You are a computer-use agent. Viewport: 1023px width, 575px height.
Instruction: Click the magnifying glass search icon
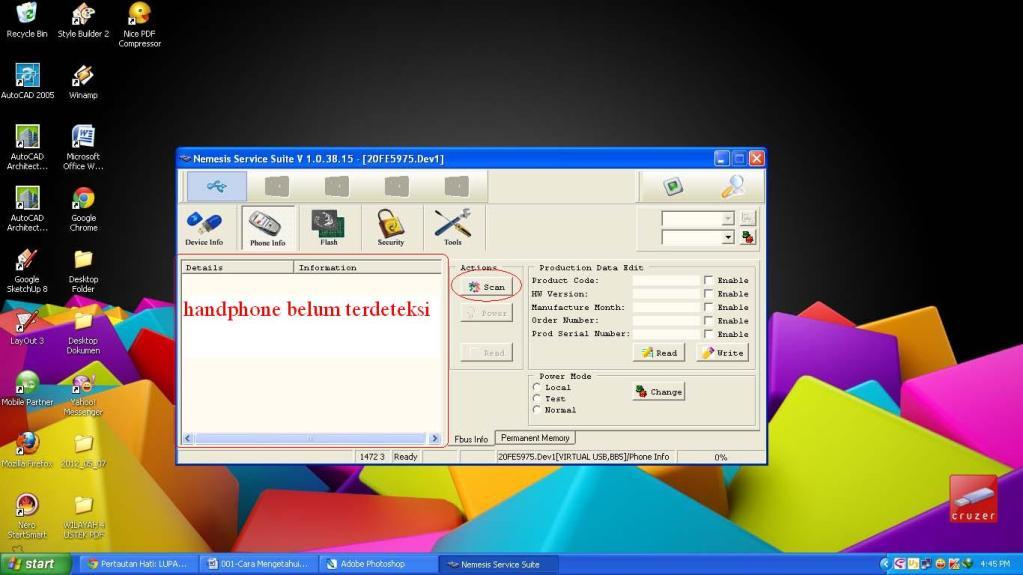pos(732,187)
